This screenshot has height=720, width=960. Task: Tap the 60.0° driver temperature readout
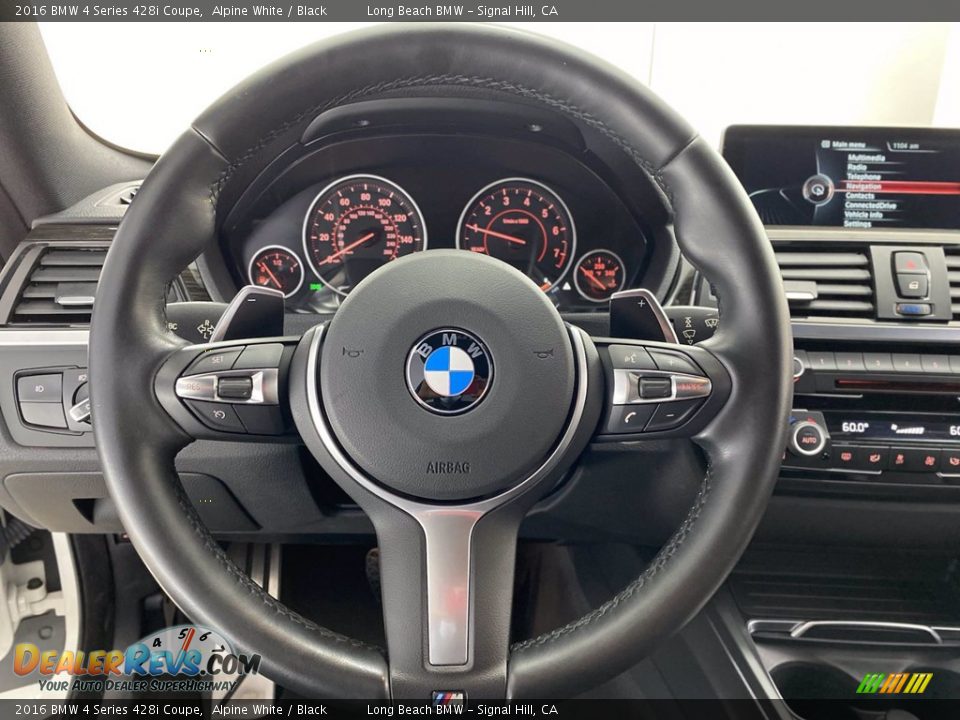tap(855, 427)
